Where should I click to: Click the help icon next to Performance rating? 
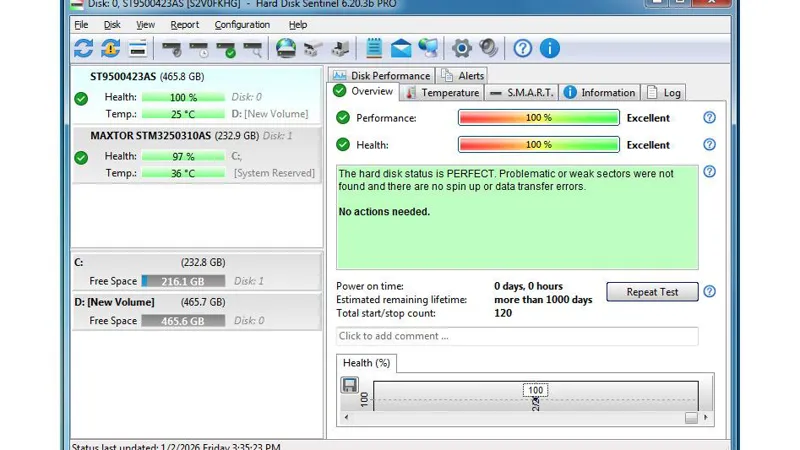coord(709,118)
